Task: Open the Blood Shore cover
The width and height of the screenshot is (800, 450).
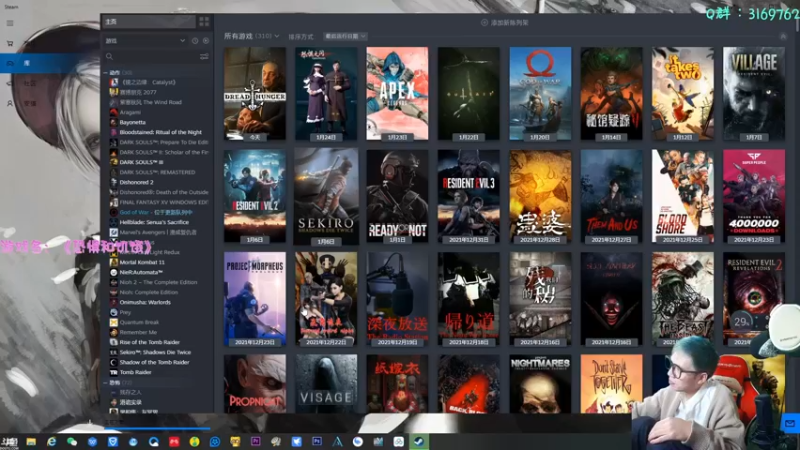Action: coord(683,196)
